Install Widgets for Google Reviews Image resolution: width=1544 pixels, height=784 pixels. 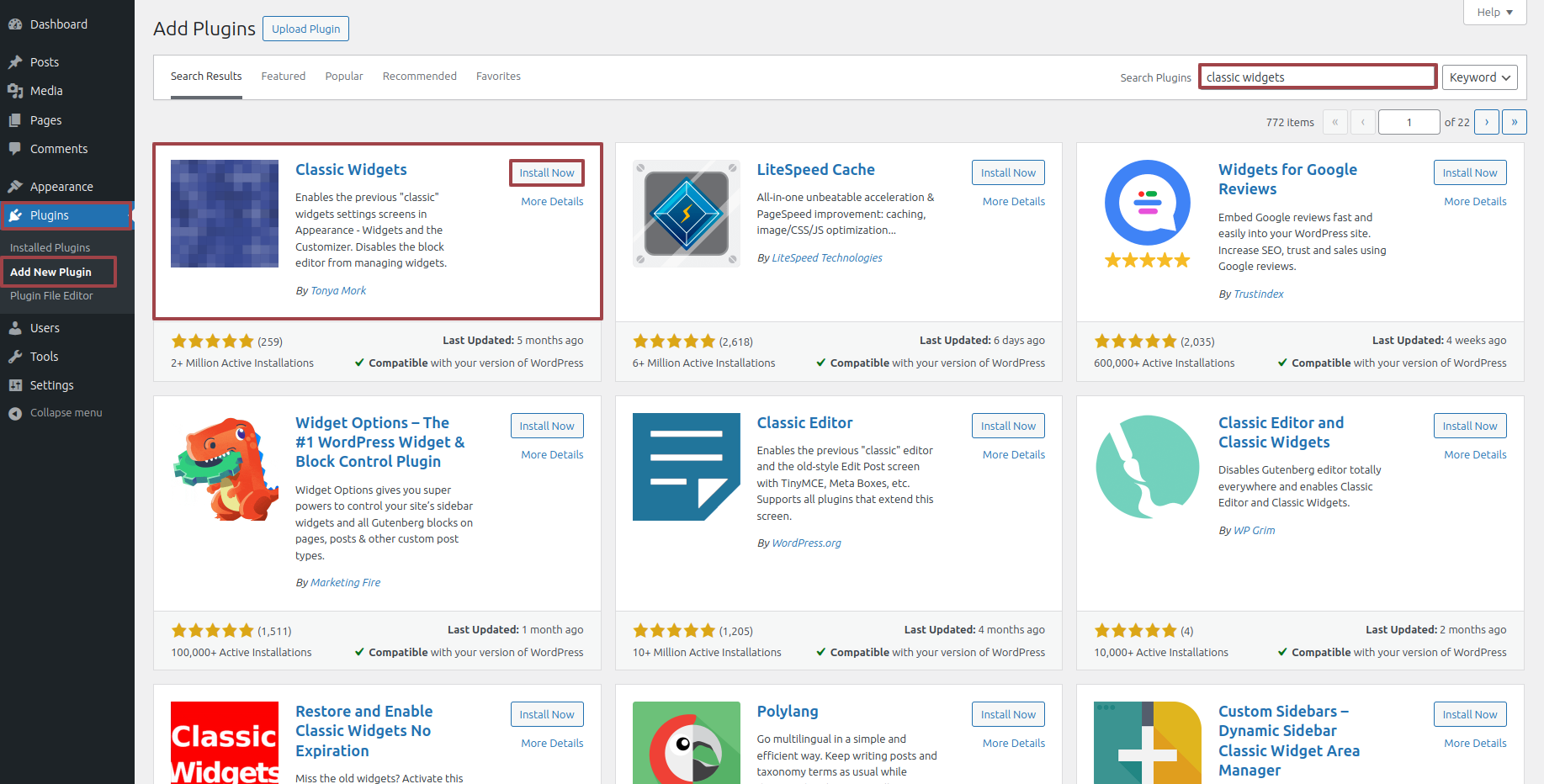point(1470,172)
